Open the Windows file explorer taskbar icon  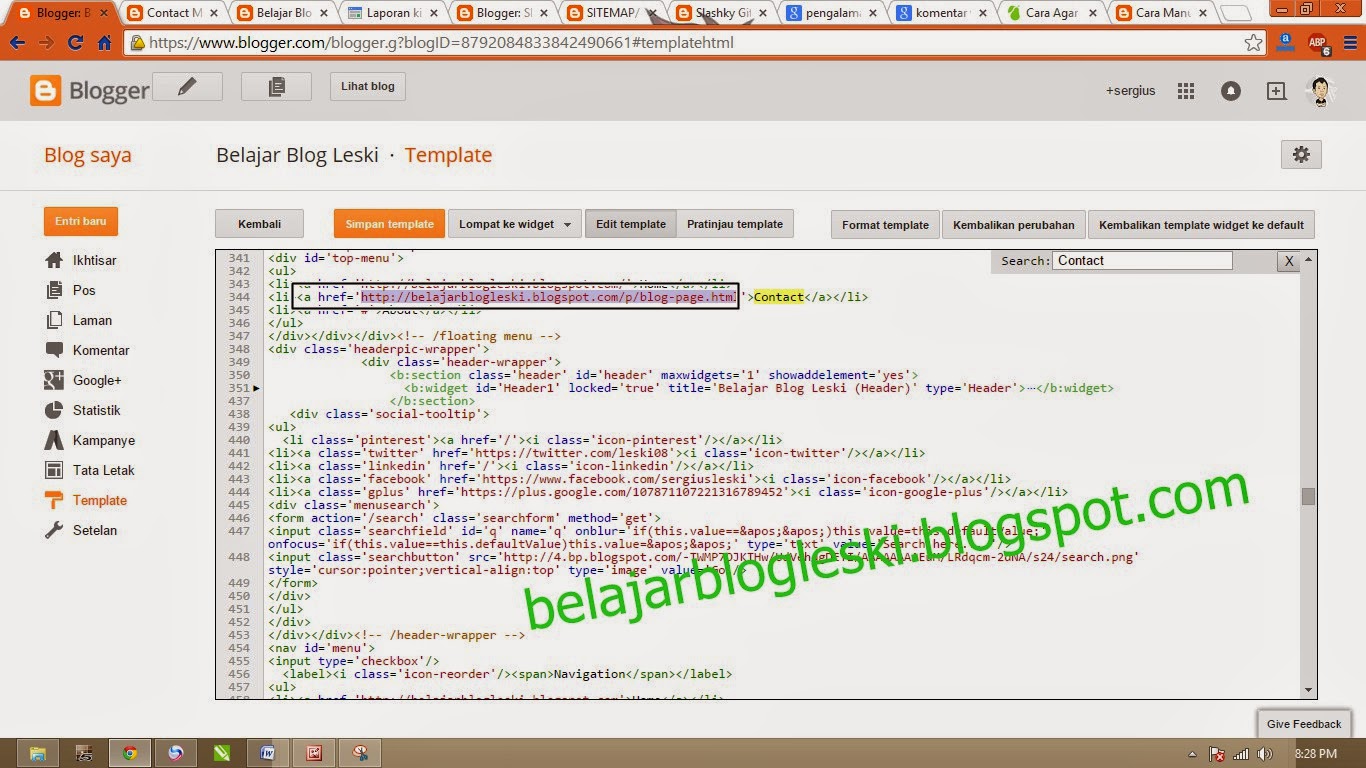tap(37, 753)
